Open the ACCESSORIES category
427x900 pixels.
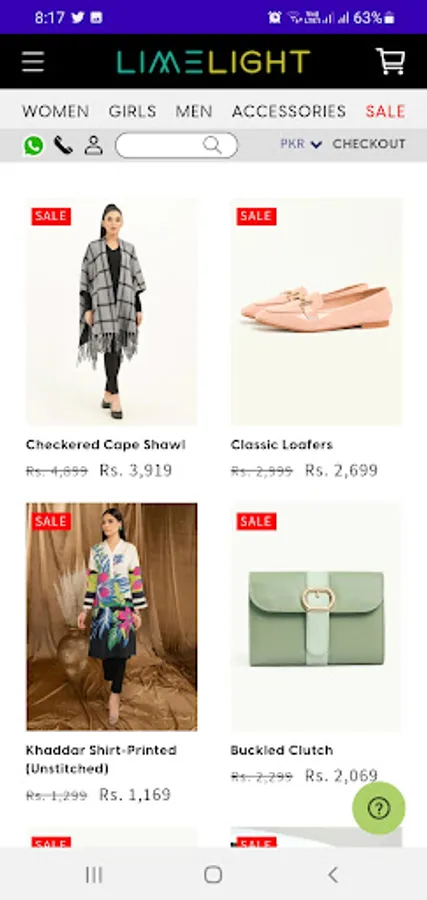(289, 111)
